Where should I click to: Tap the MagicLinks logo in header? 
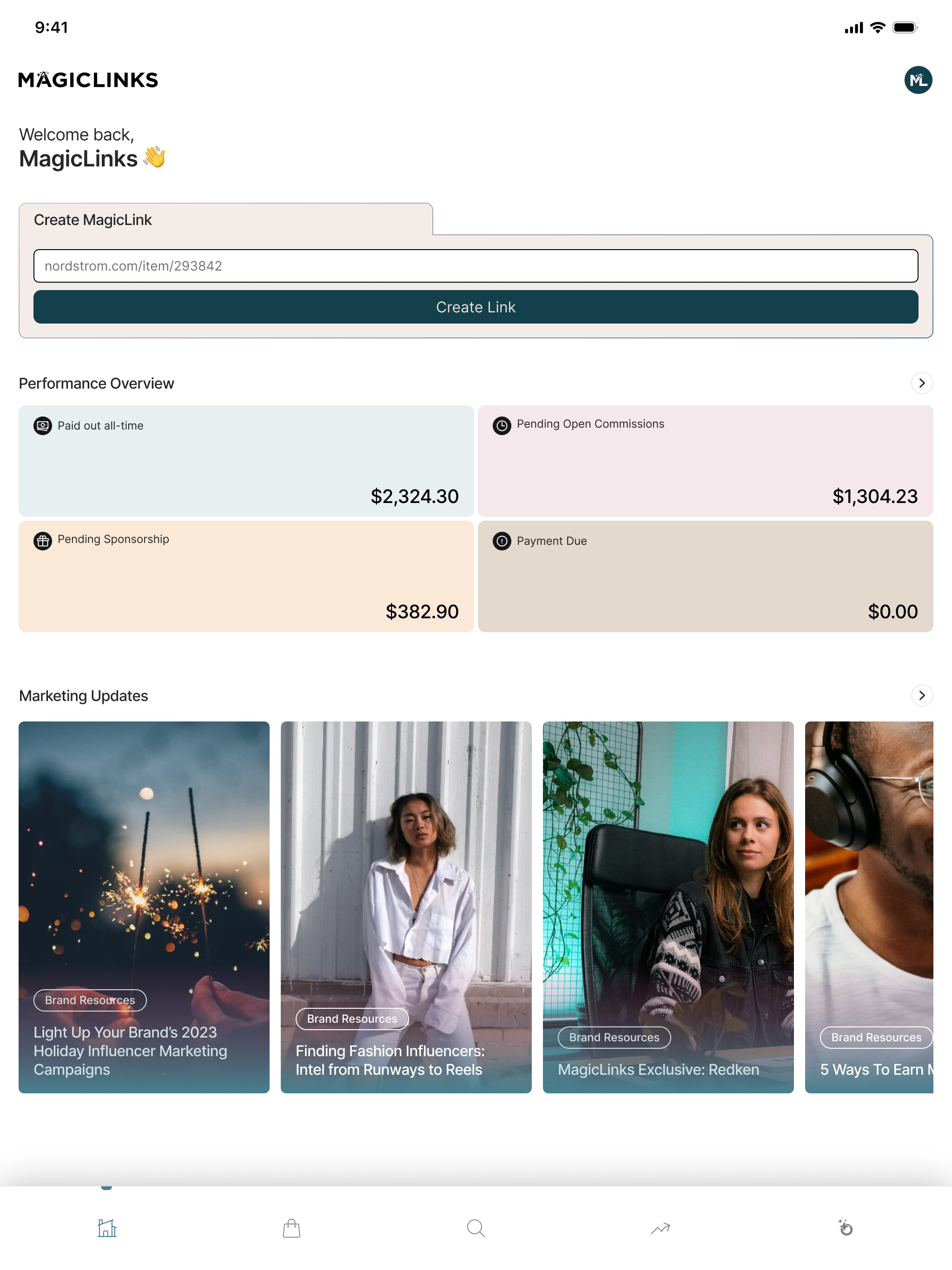point(88,80)
